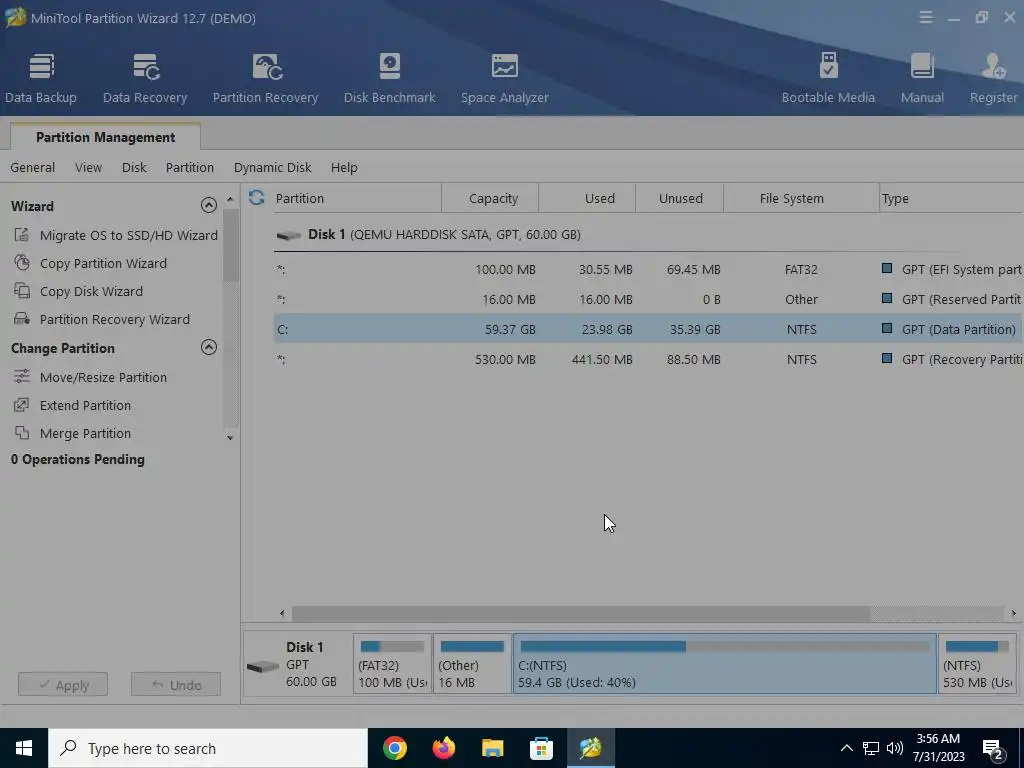
Task: Open File Explorer from the taskbar
Action: 492,748
